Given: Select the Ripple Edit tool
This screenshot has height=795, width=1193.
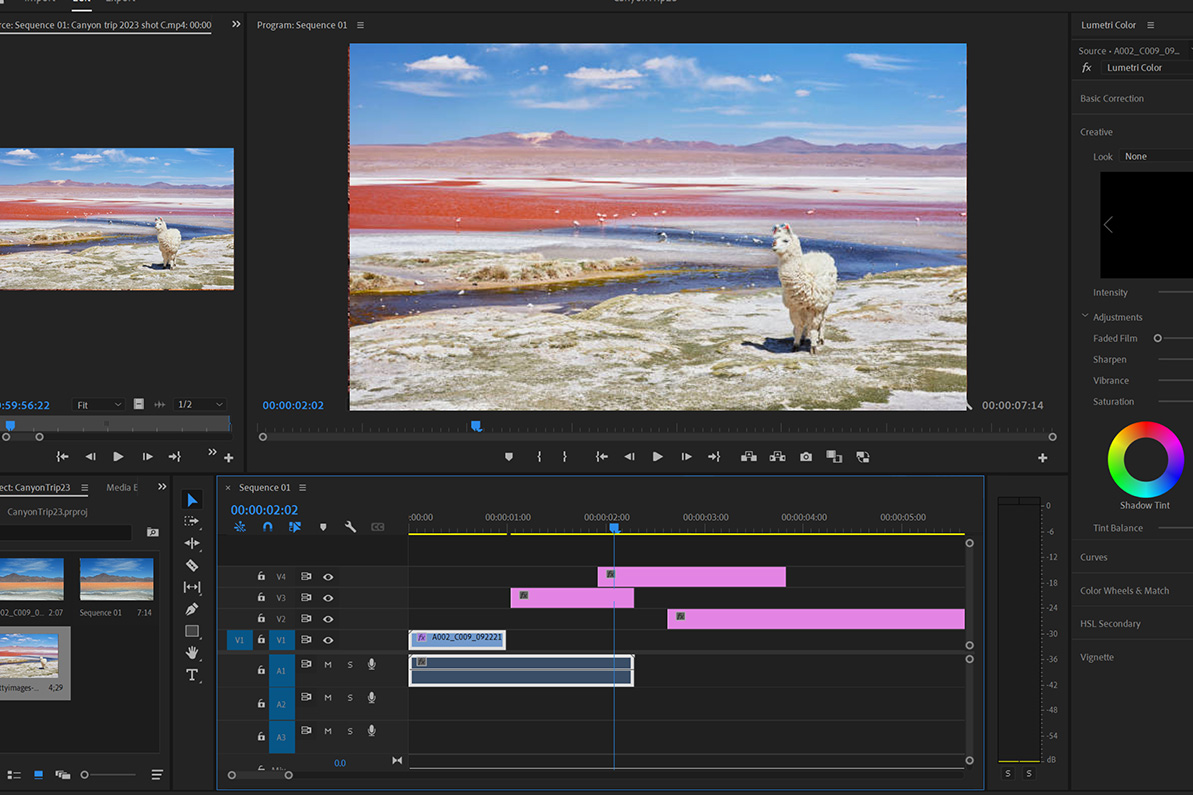Looking at the screenshot, I should point(192,543).
